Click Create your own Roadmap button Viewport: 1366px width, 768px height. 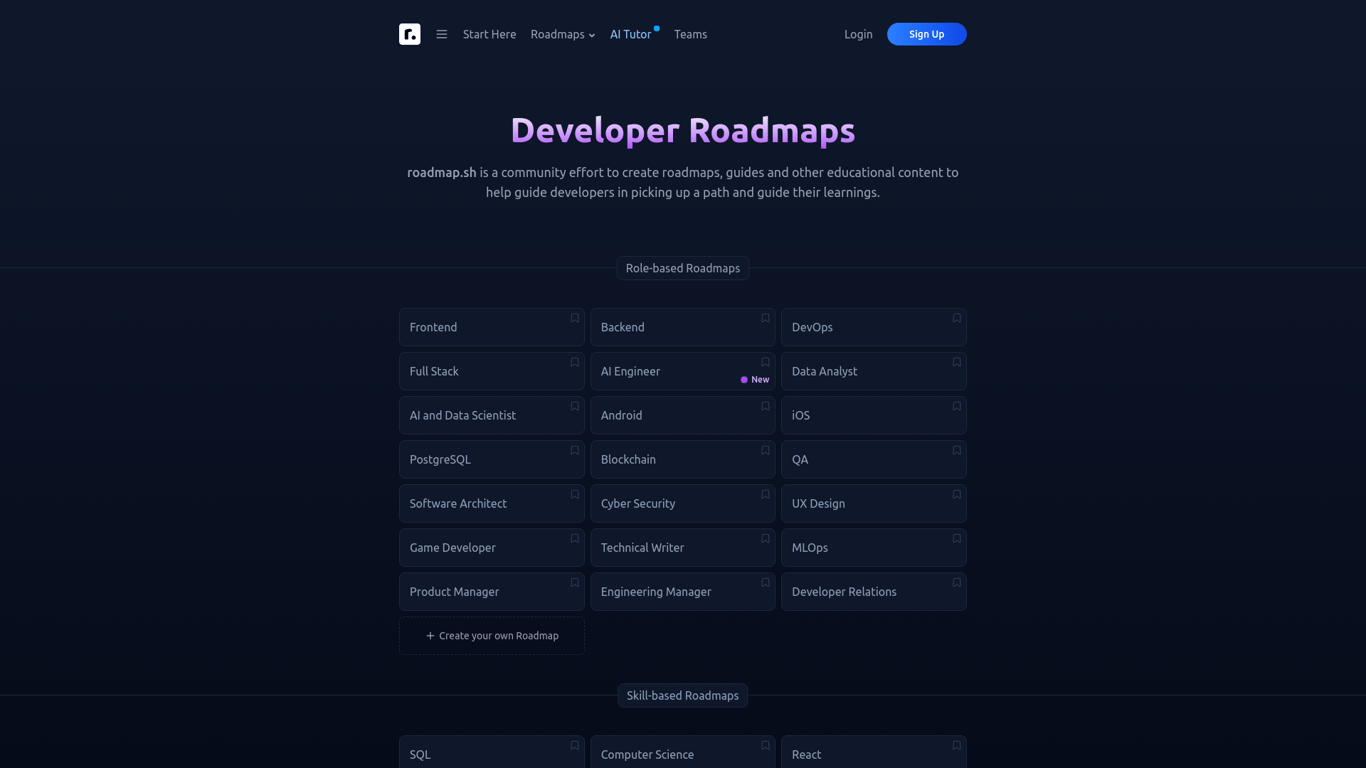tap(492, 636)
